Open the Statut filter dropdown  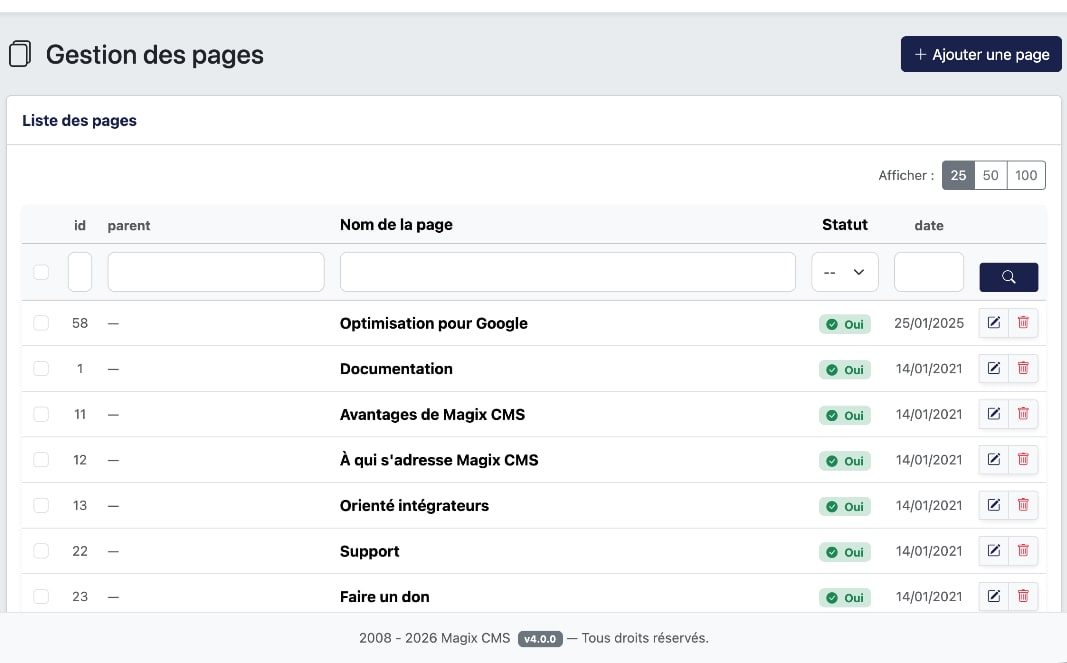845,272
